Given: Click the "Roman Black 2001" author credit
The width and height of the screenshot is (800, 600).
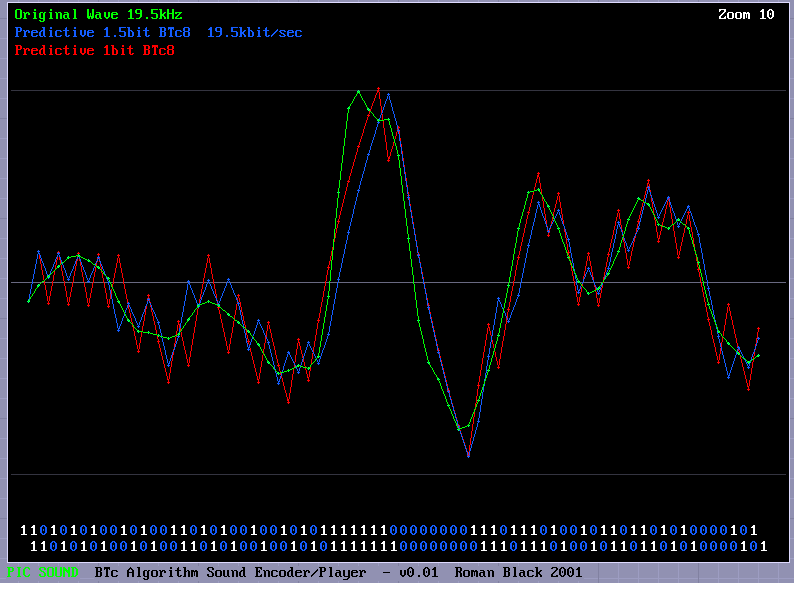Looking at the screenshot, I should point(518,573).
